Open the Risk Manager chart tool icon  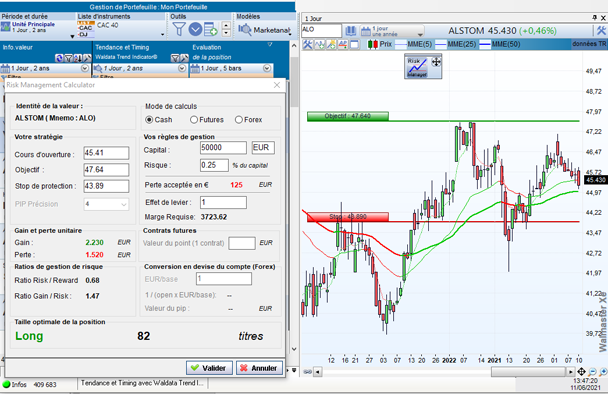pyautogui.click(x=417, y=67)
